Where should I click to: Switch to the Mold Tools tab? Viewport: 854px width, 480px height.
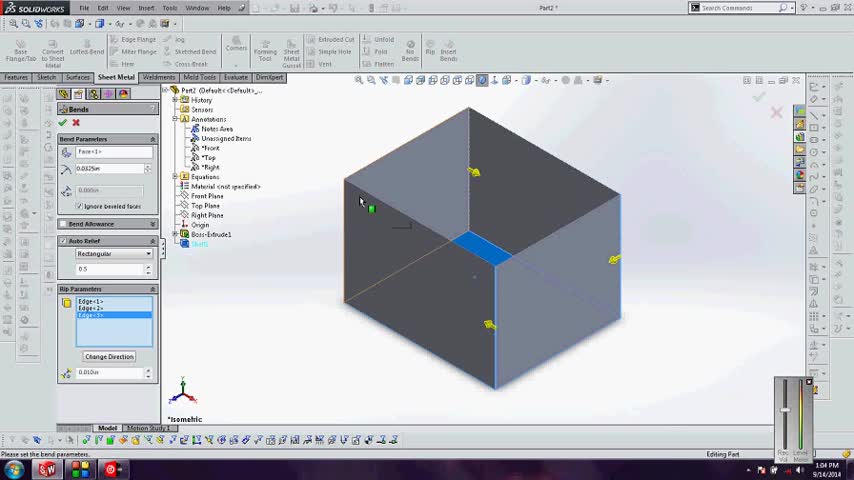(x=199, y=77)
